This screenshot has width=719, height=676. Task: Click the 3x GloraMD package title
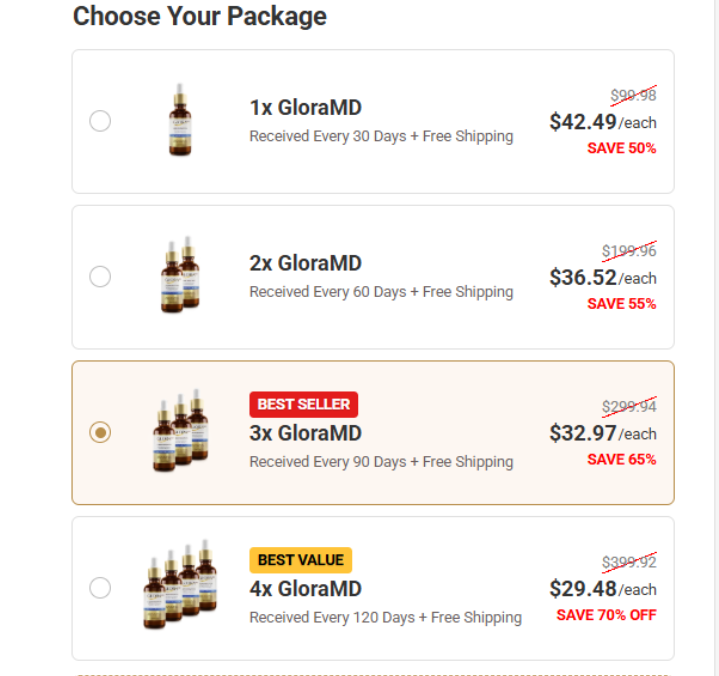(305, 434)
